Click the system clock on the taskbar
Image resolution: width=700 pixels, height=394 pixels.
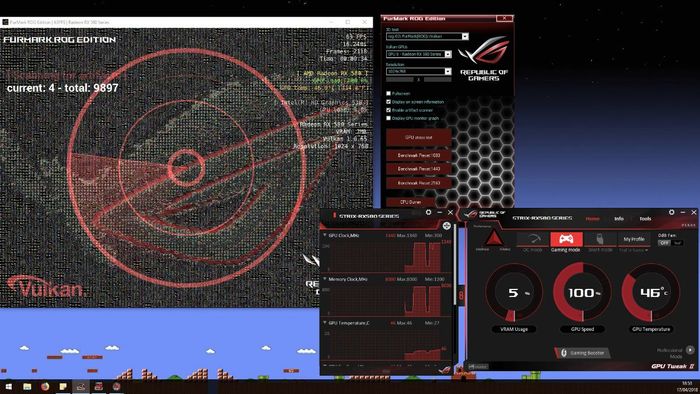pos(688,386)
